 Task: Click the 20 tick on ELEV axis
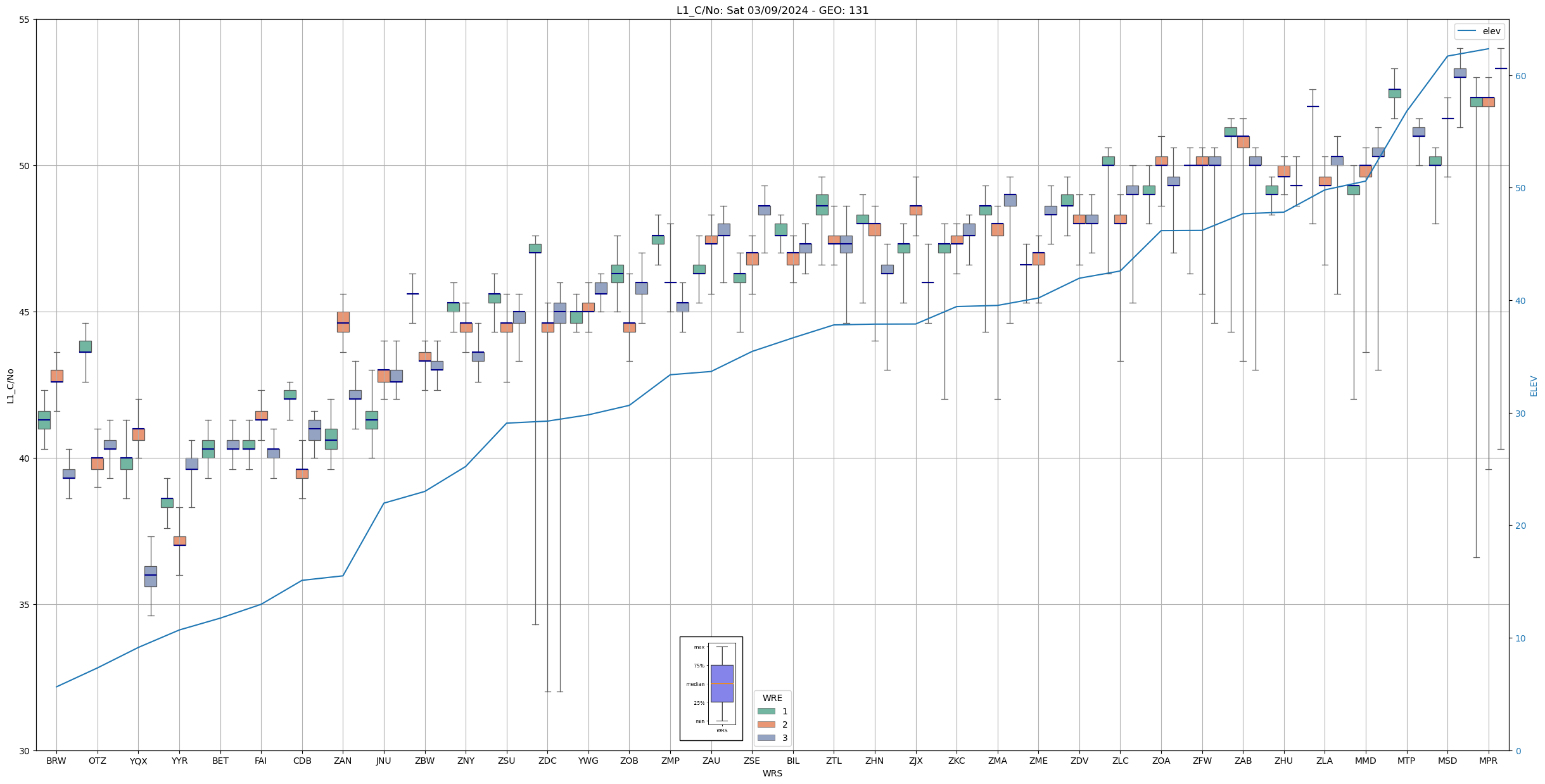coord(1520,526)
